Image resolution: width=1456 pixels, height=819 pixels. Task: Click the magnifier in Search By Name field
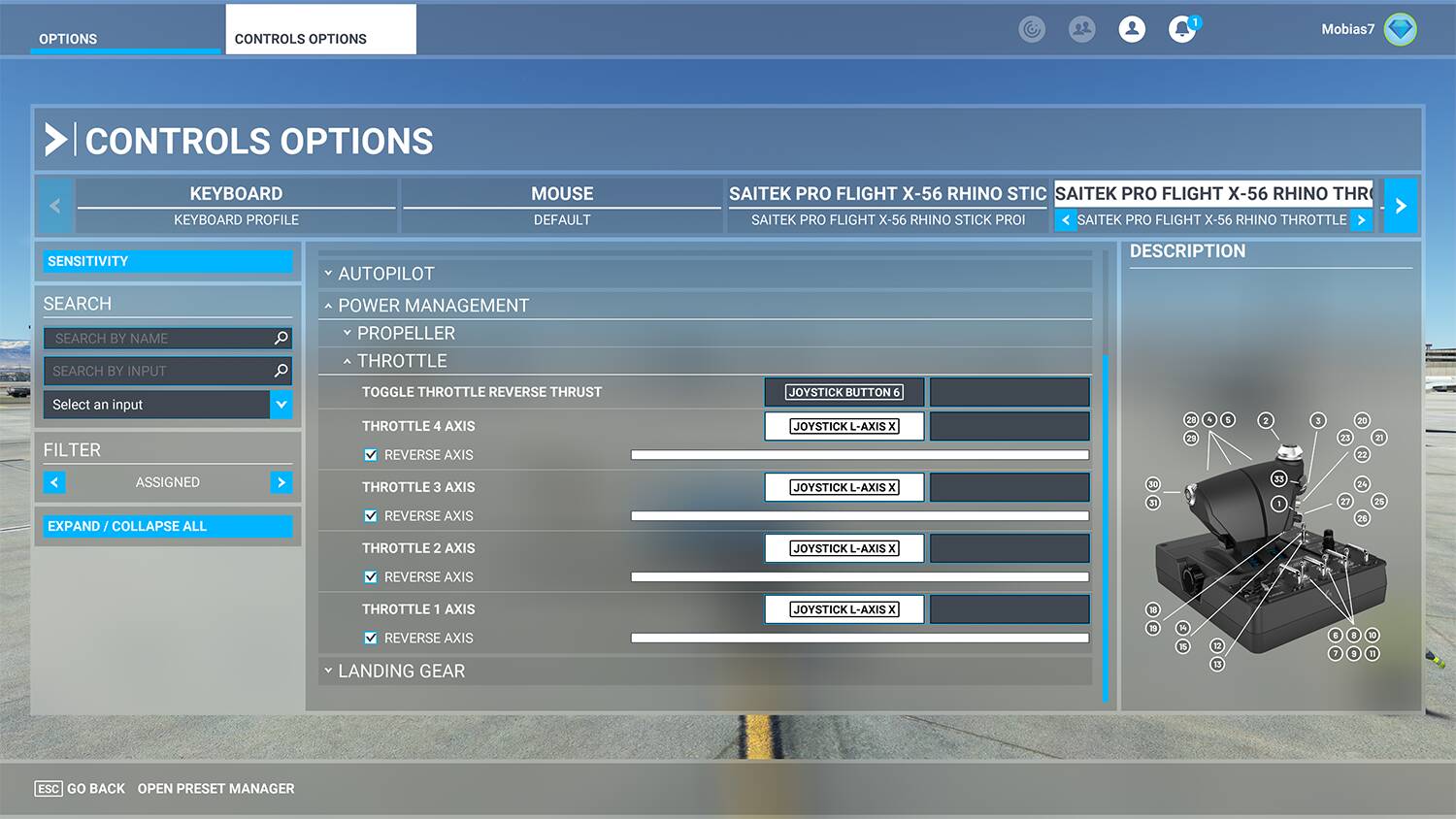click(x=281, y=338)
